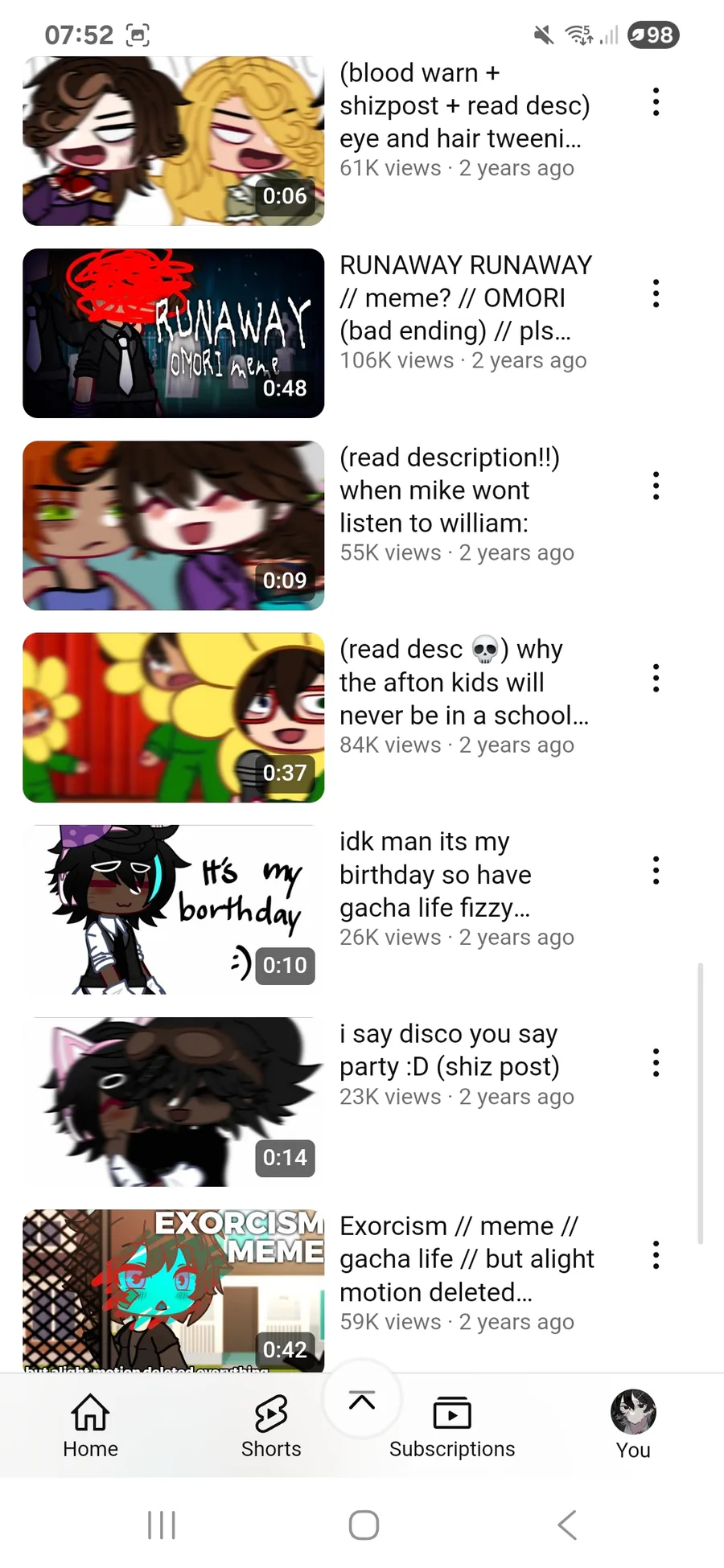Tap the Android recent apps button
This screenshot has height=1568, width=724.
coord(162,1525)
